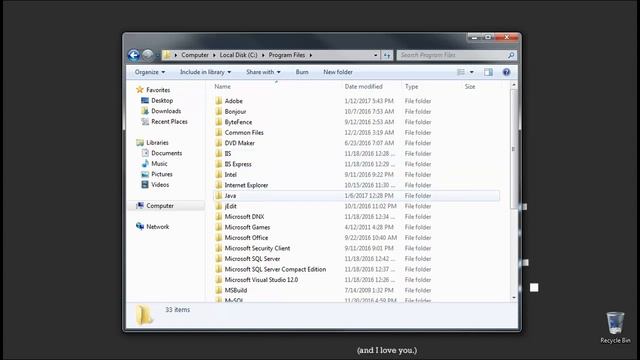Open the Share with dropdown
Image resolution: width=640 pixels, height=360 pixels.
coord(263,72)
